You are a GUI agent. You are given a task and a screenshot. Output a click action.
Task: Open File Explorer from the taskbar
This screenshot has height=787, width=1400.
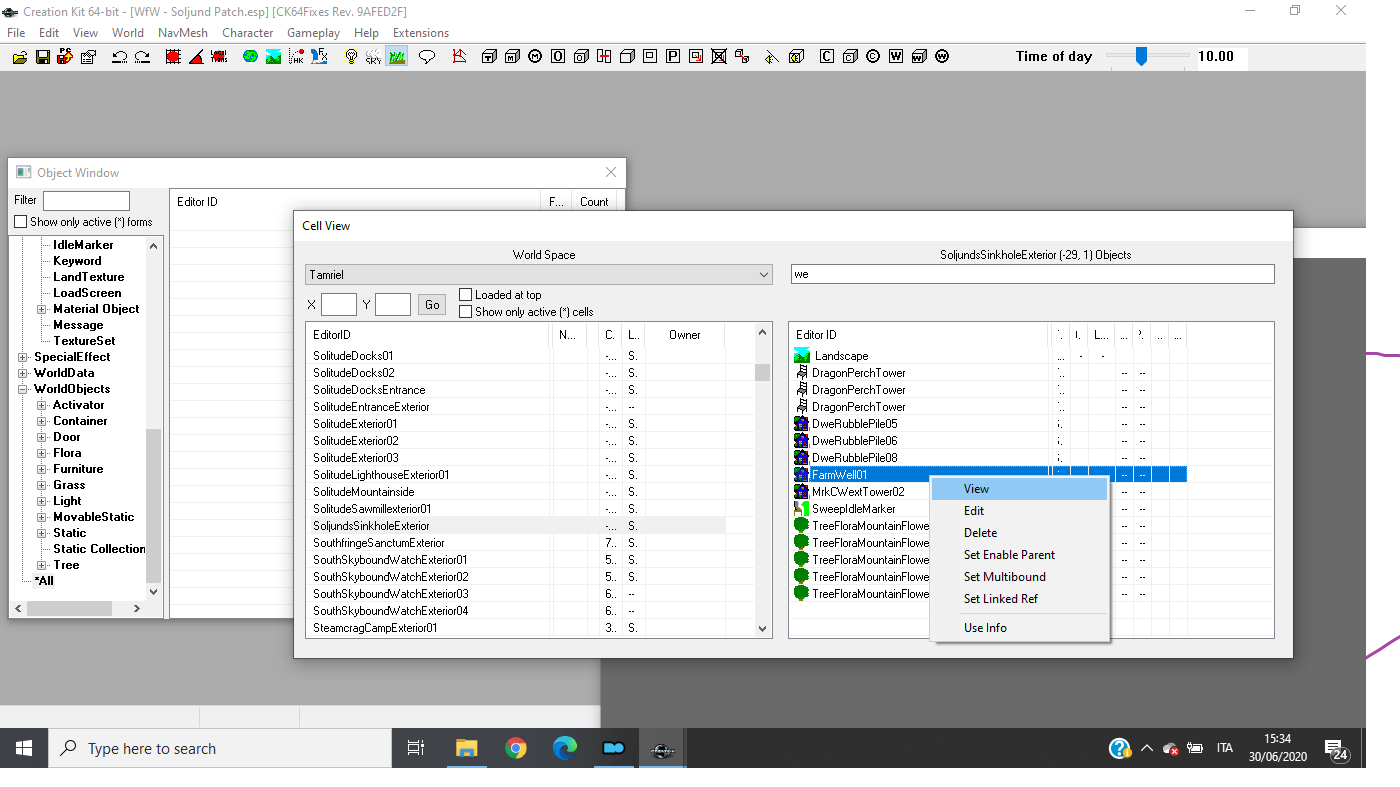click(x=466, y=748)
